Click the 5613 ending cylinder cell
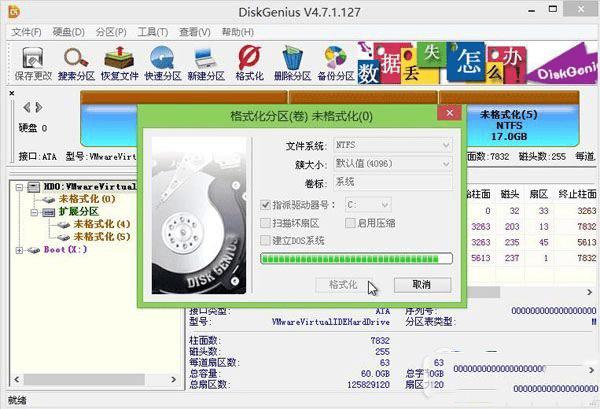 coord(587,242)
